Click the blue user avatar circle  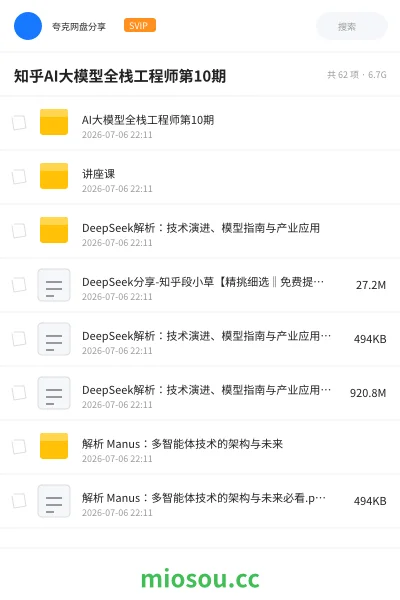[x=28, y=26]
